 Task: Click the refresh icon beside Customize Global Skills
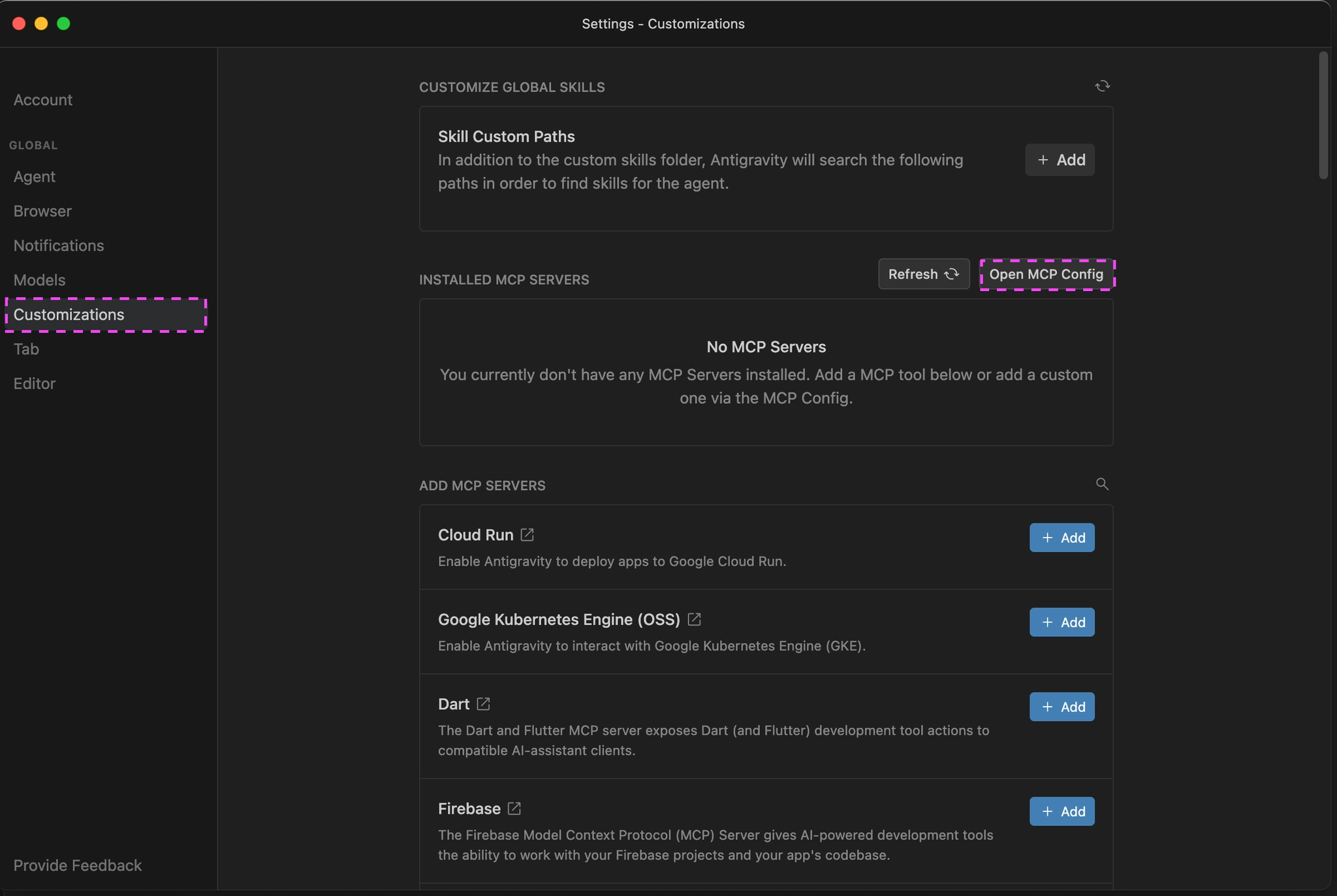tap(1102, 86)
